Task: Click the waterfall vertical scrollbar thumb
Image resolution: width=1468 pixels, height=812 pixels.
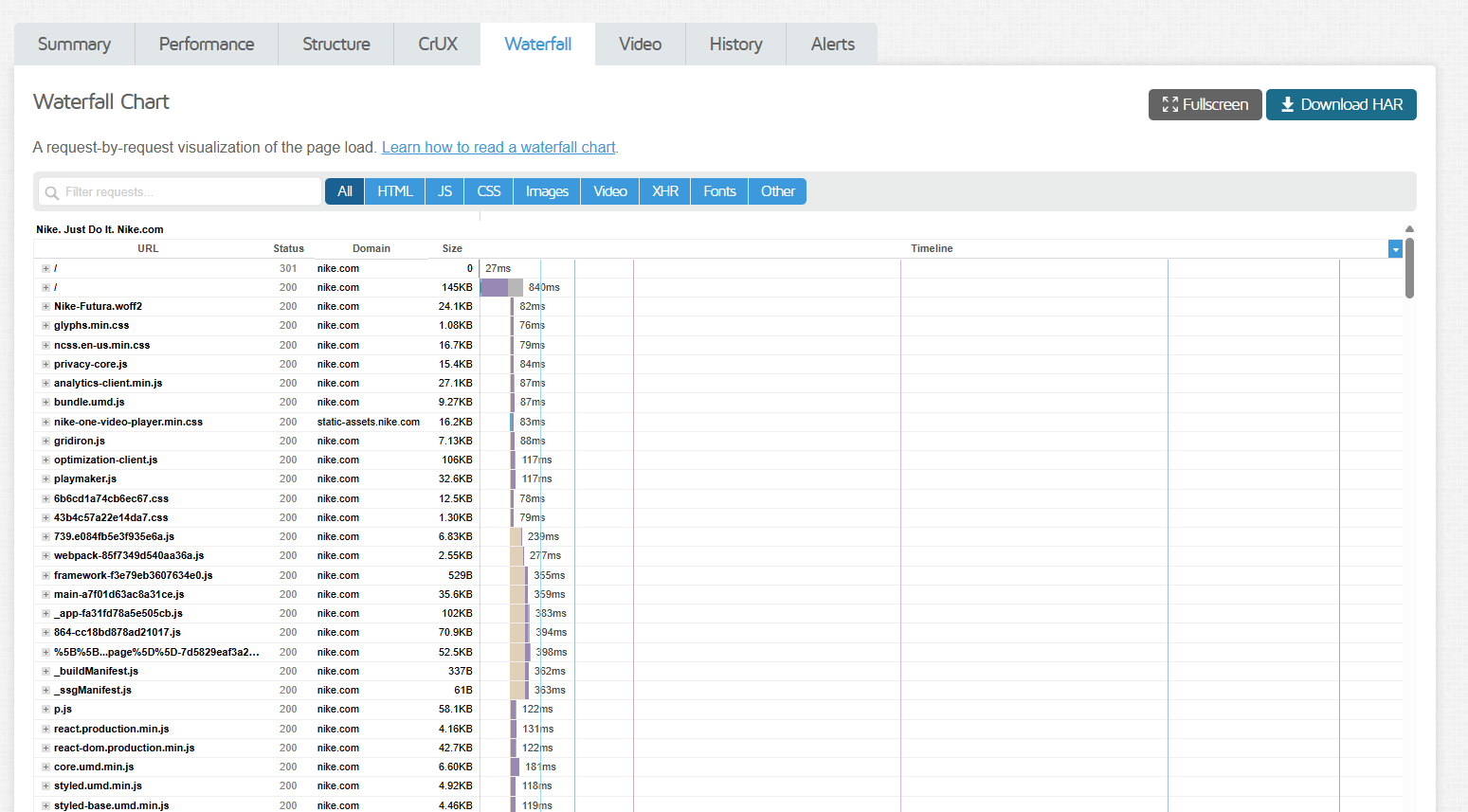Action: pyautogui.click(x=1409, y=268)
